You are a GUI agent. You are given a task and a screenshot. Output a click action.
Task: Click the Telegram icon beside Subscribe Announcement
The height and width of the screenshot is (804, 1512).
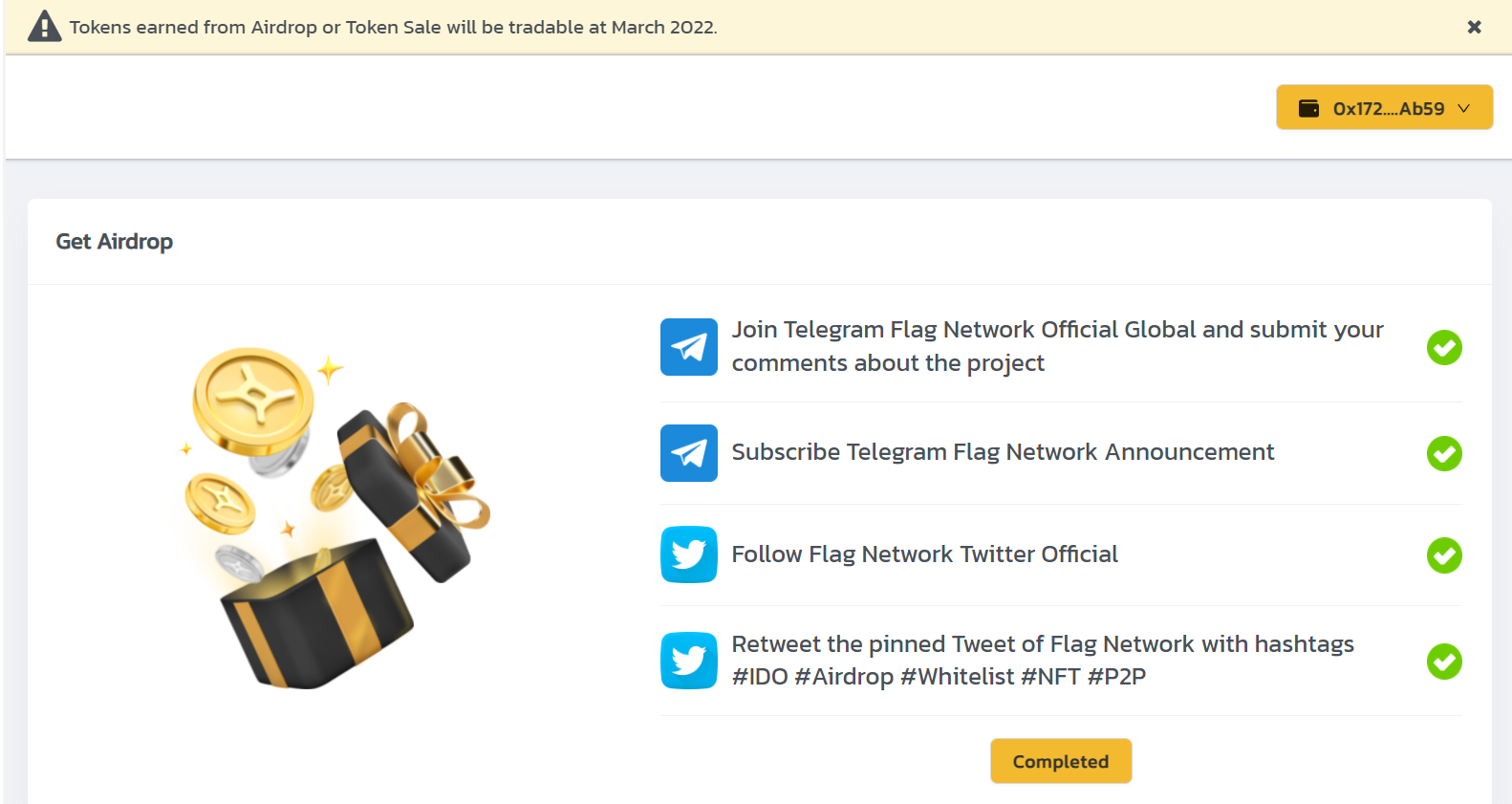coord(688,453)
